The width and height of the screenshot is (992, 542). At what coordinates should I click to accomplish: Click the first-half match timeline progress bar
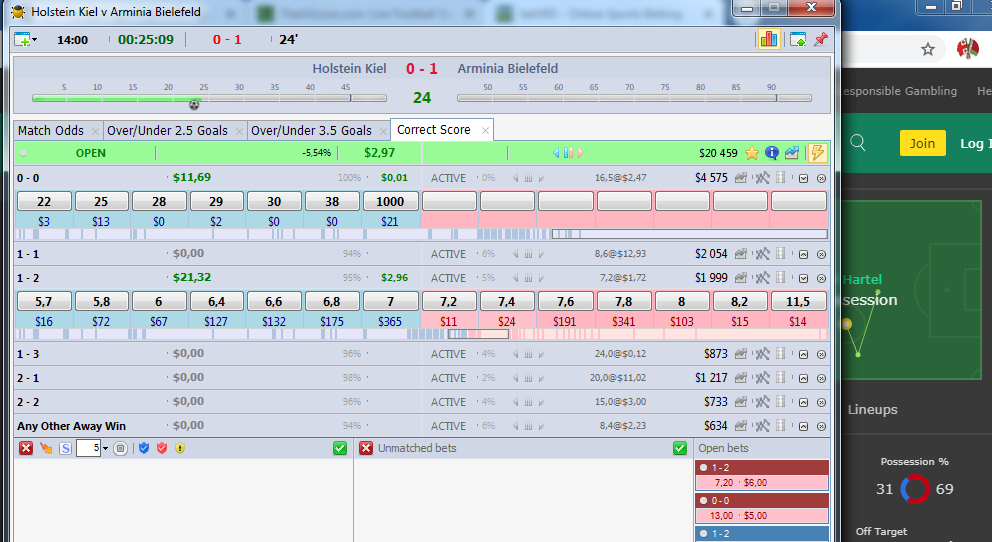tap(209, 98)
